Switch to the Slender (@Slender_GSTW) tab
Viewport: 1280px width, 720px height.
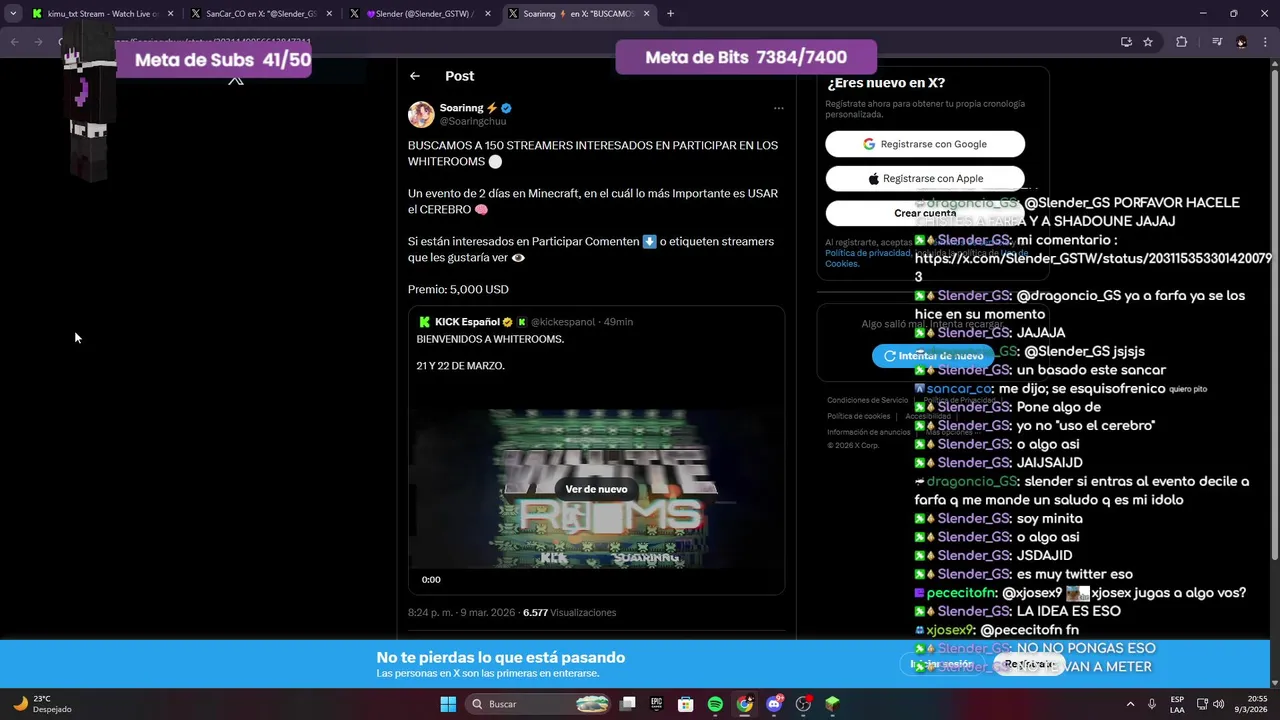click(x=420, y=14)
